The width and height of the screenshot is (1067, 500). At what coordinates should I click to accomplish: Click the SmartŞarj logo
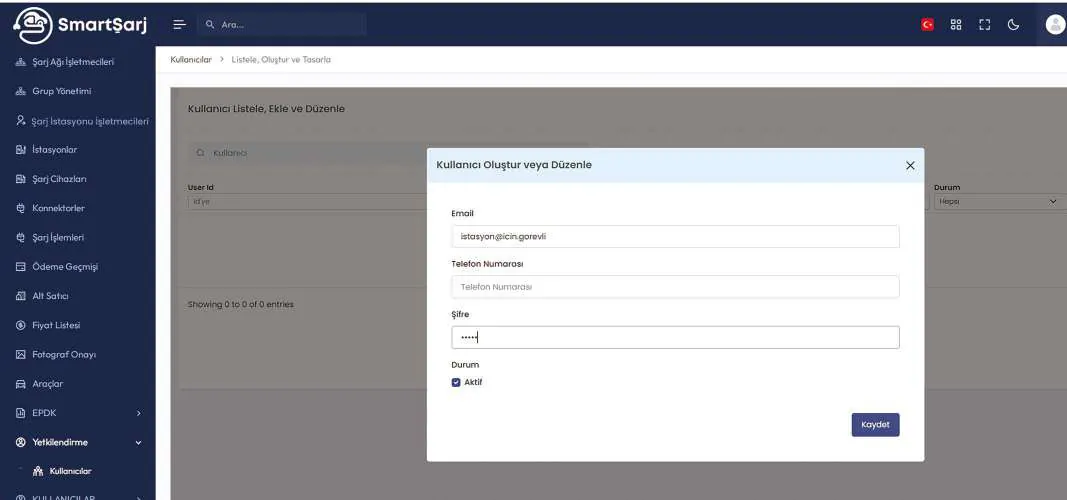(x=80, y=24)
